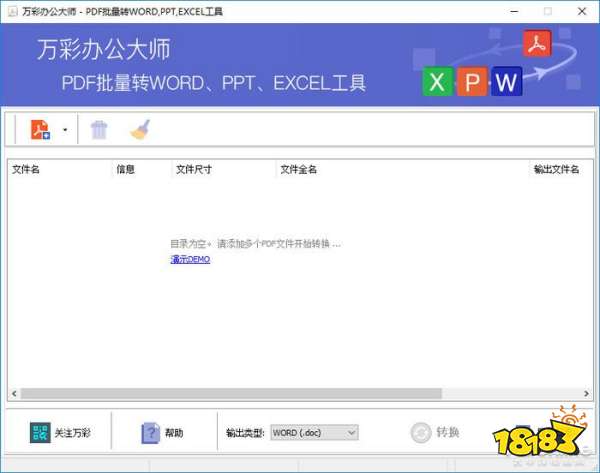Viewport: 600px width, 473px height.
Task: Click the PDF logo in banner
Action: (x=537, y=44)
